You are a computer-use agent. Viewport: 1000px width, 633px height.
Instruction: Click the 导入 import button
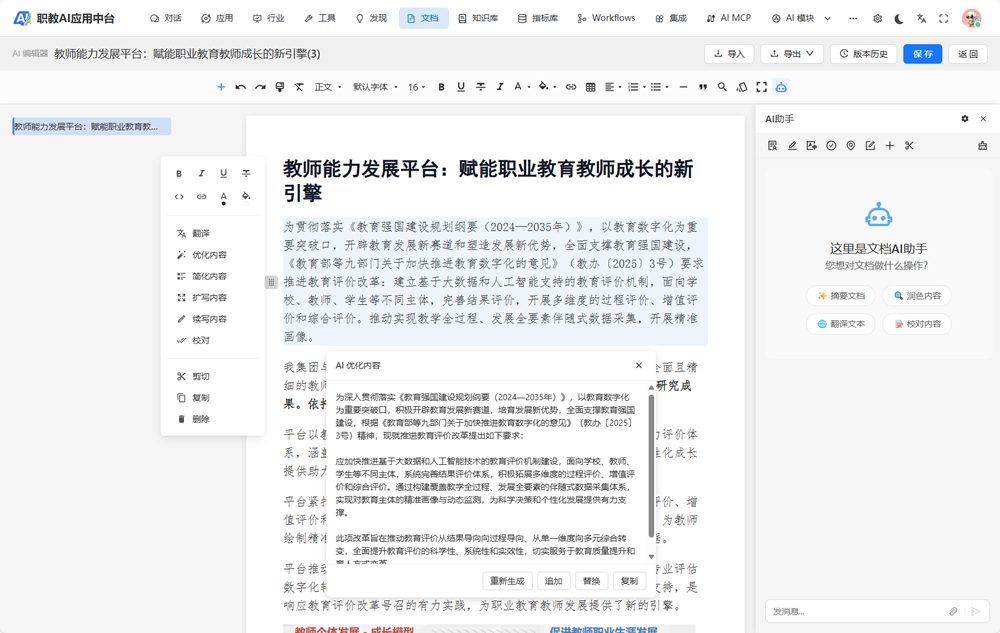point(730,54)
